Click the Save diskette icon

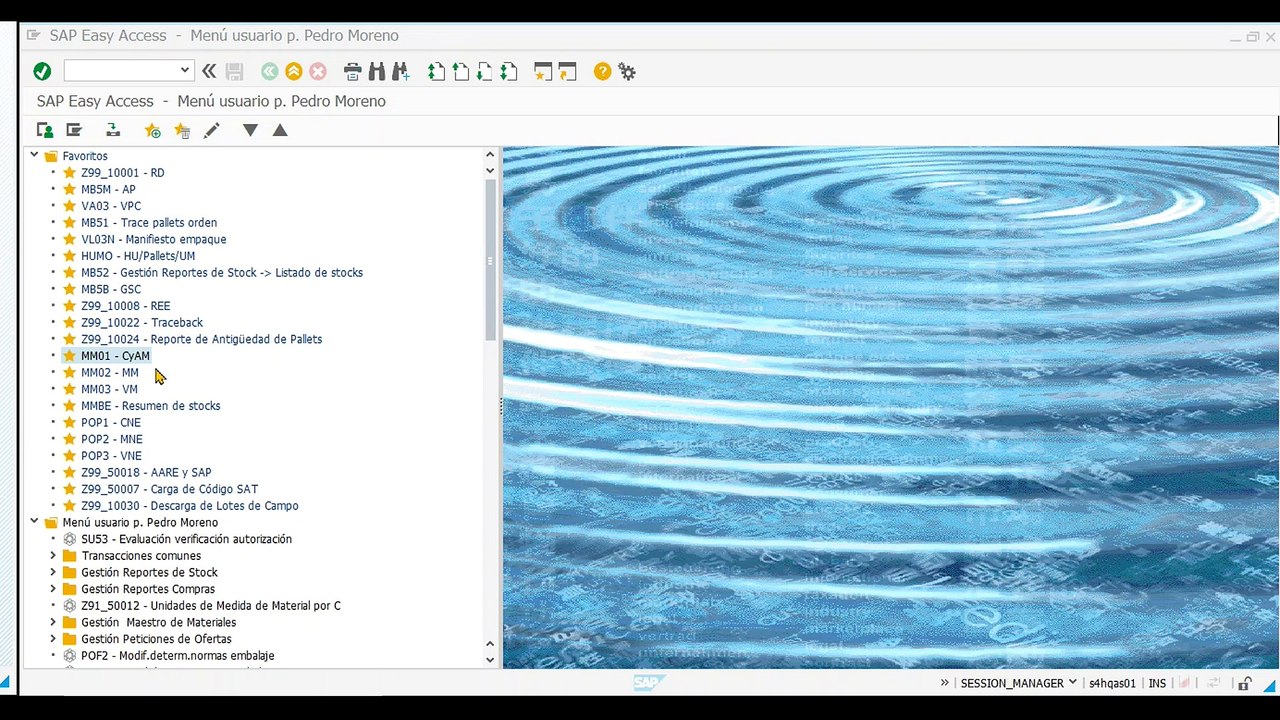pos(234,71)
